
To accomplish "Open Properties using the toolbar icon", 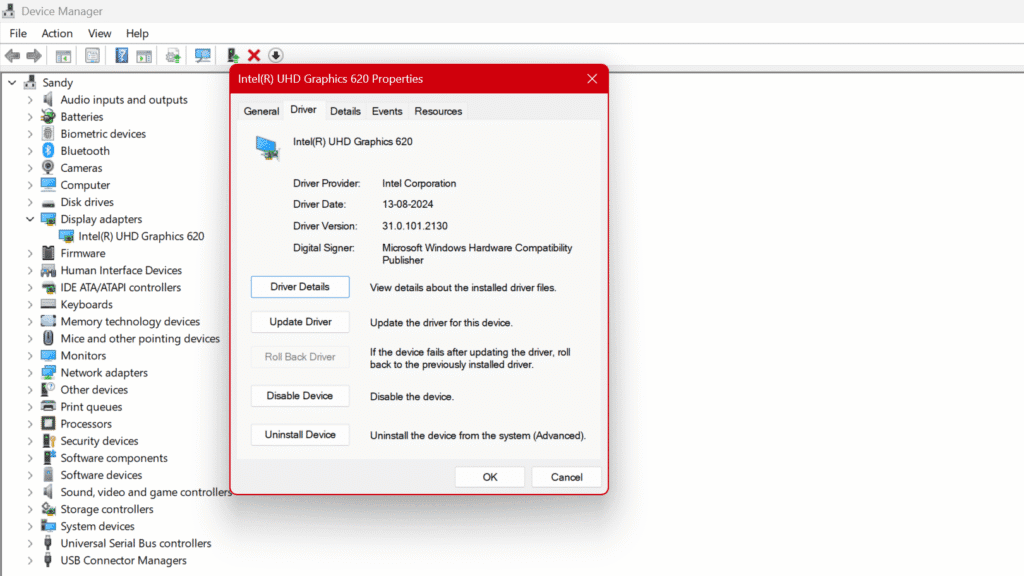I will tap(90, 55).
